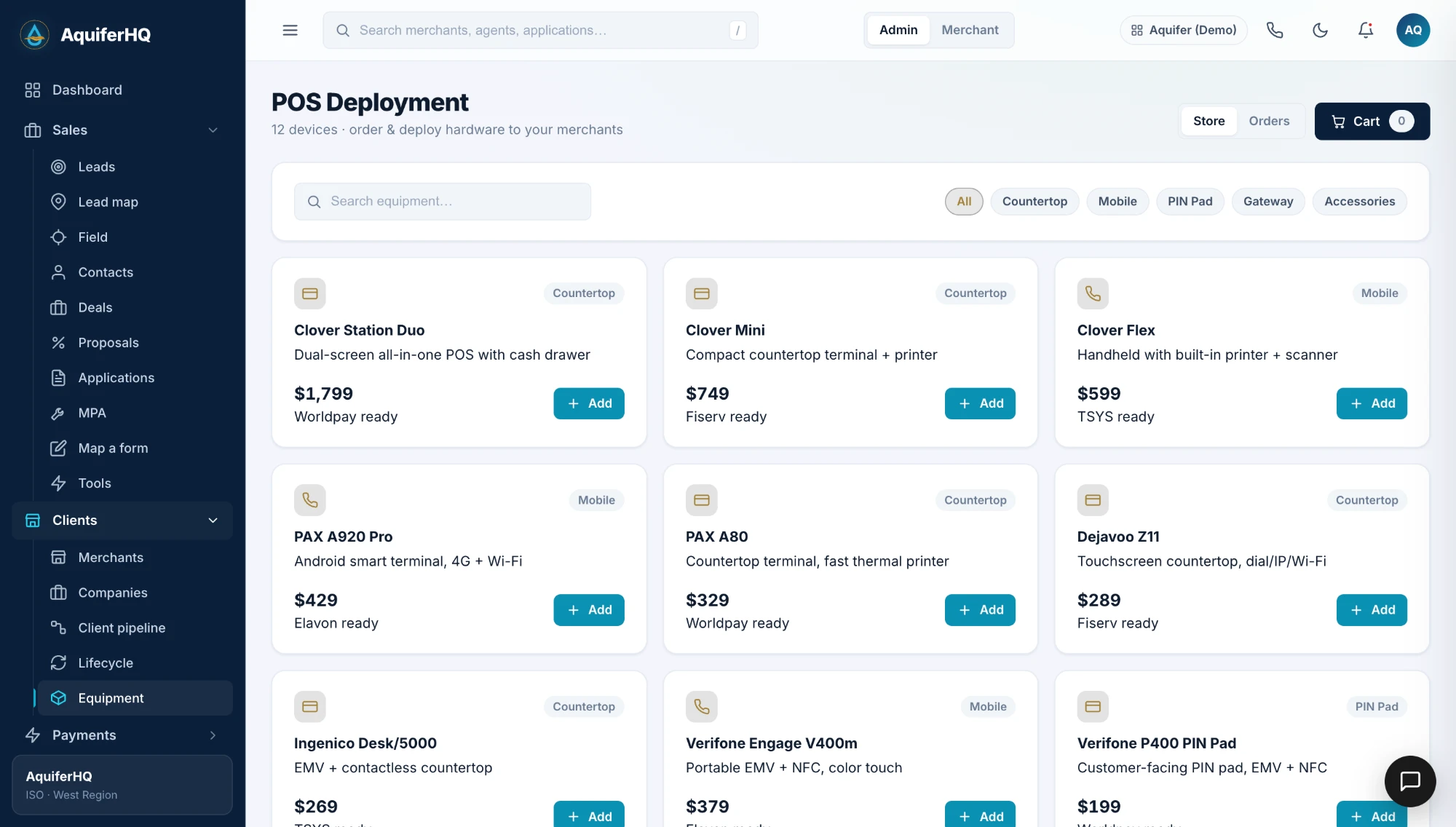Filter by Accessories category
1456x827 pixels.
(x=1359, y=201)
